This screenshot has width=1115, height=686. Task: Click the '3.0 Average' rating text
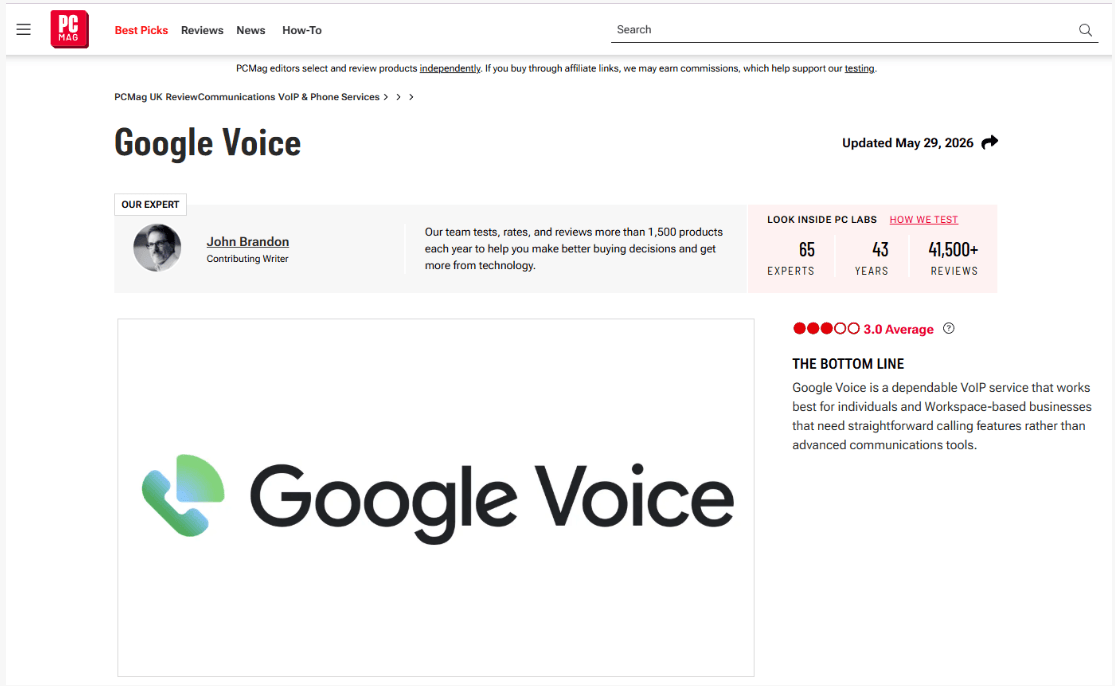click(898, 329)
